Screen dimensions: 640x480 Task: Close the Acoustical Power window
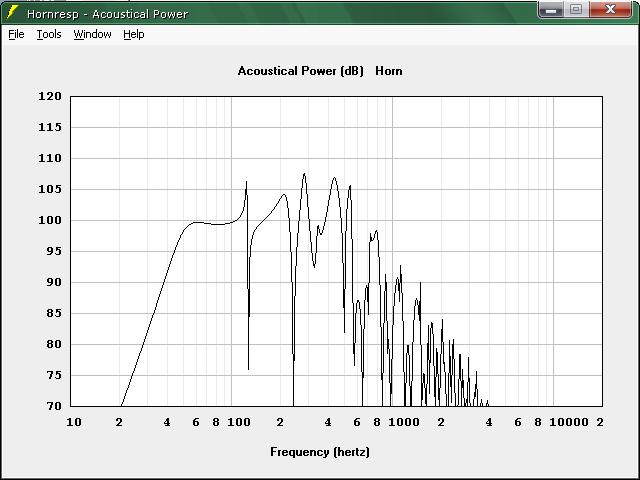click(x=610, y=10)
